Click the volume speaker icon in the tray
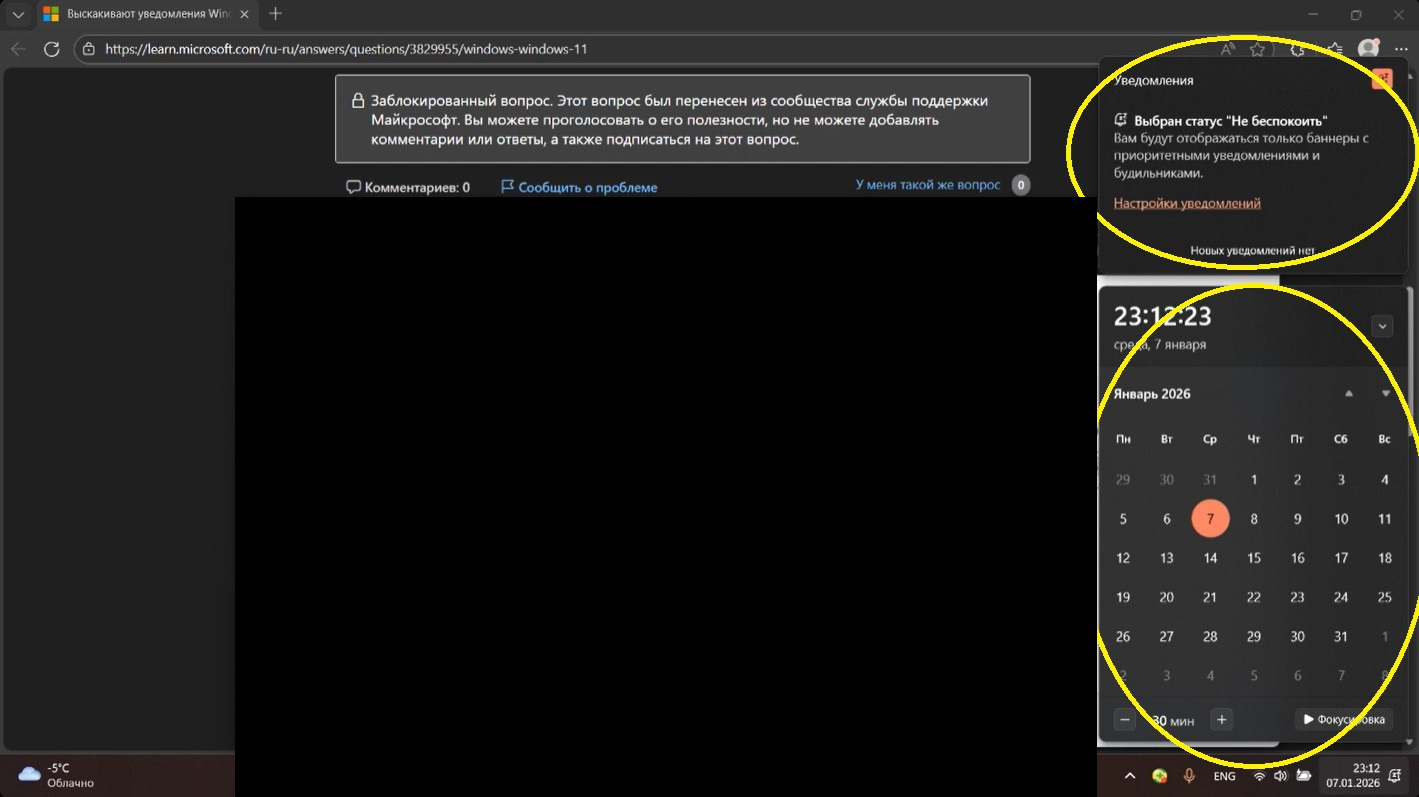 coord(1280,776)
